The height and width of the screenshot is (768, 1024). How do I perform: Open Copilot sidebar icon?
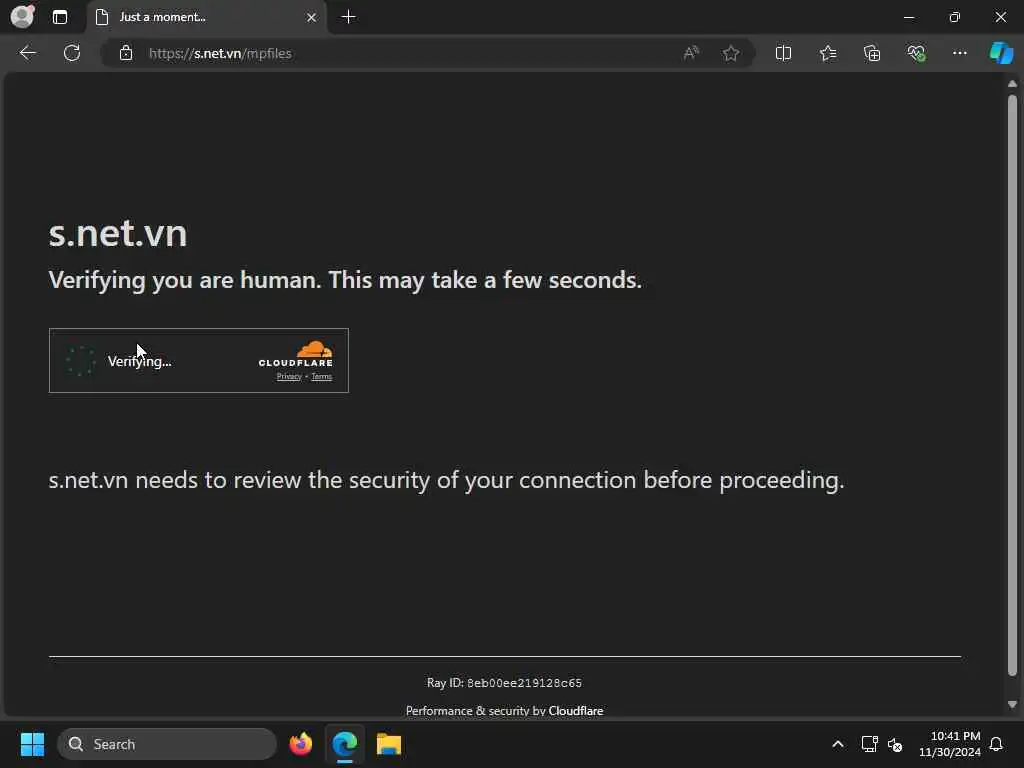point(1001,53)
